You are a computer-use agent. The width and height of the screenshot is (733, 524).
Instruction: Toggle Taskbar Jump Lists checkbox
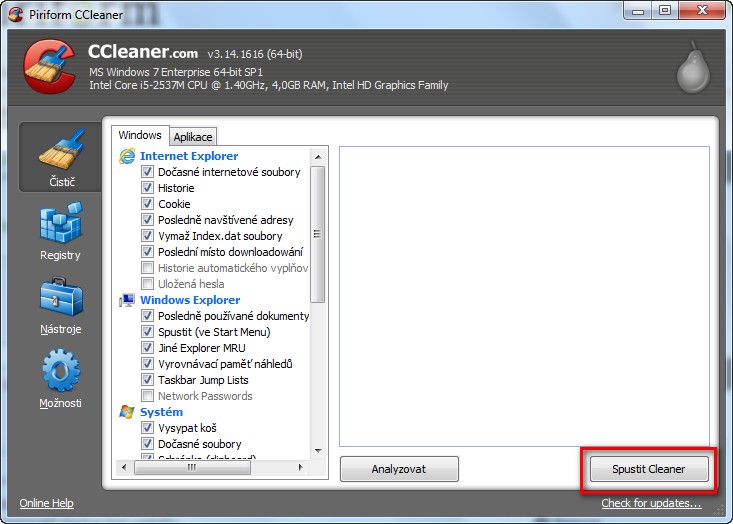(x=147, y=380)
